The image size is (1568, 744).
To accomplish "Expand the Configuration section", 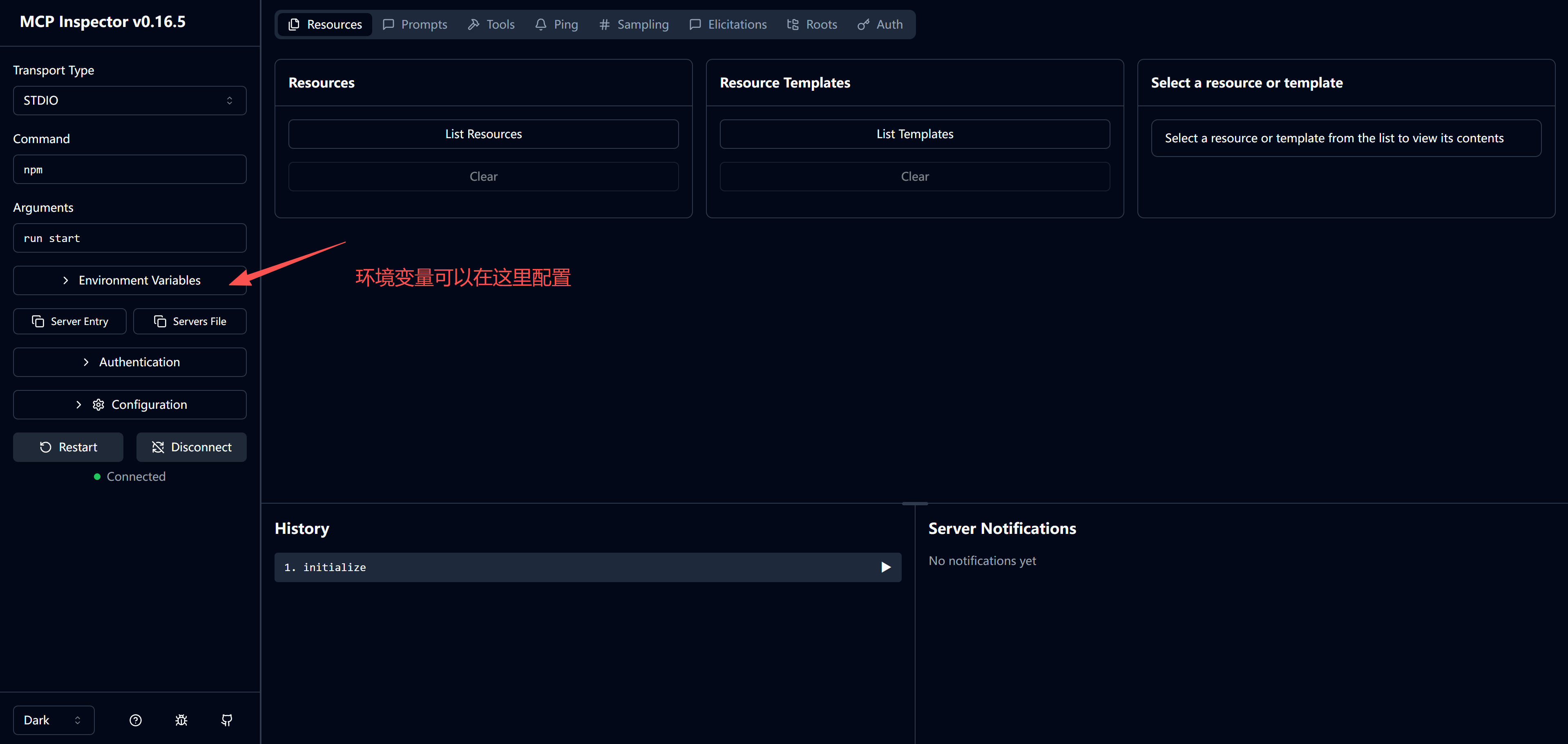I will coord(129,404).
